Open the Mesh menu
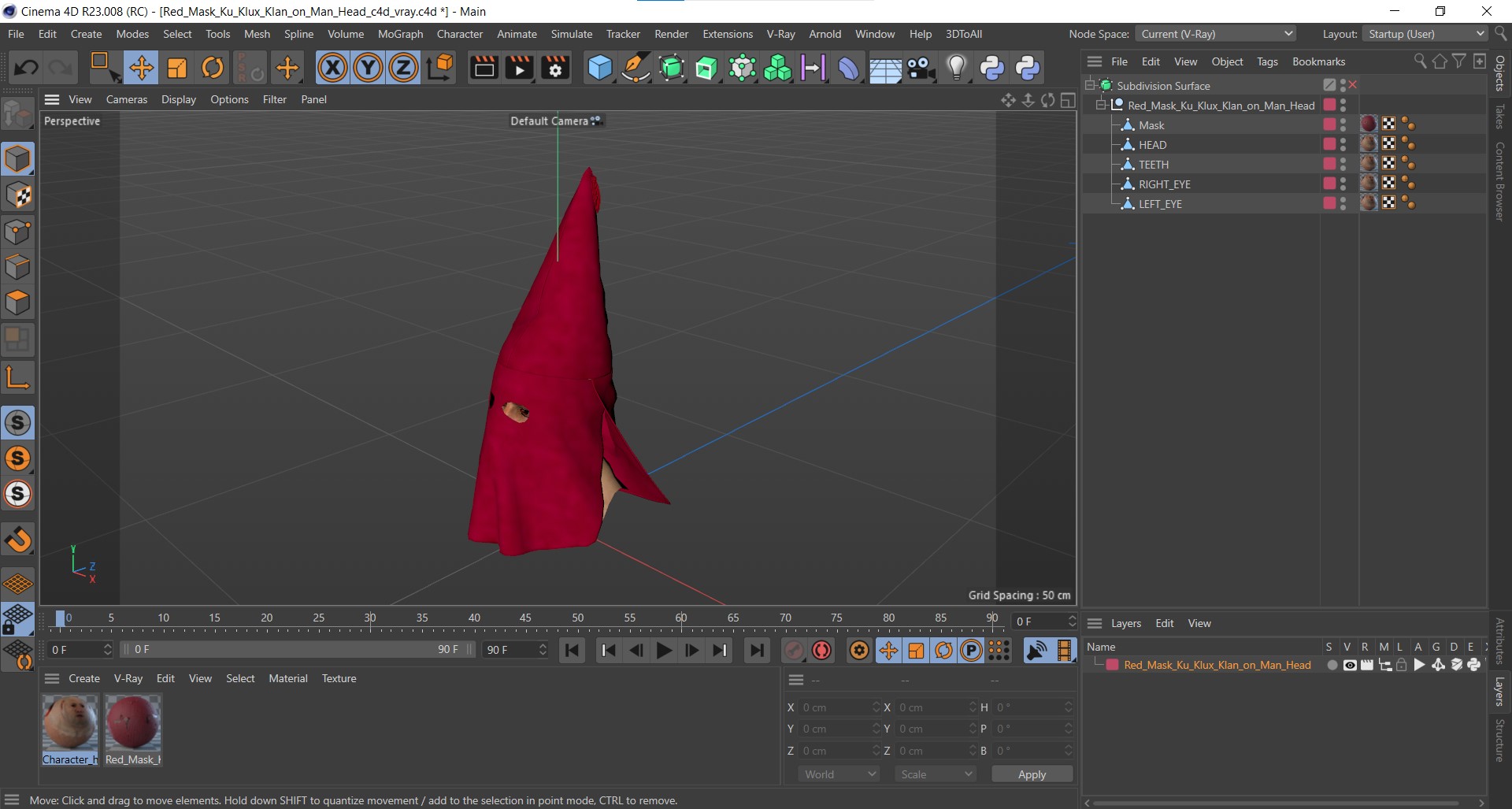The height and width of the screenshot is (809, 1512). [257, 34]
